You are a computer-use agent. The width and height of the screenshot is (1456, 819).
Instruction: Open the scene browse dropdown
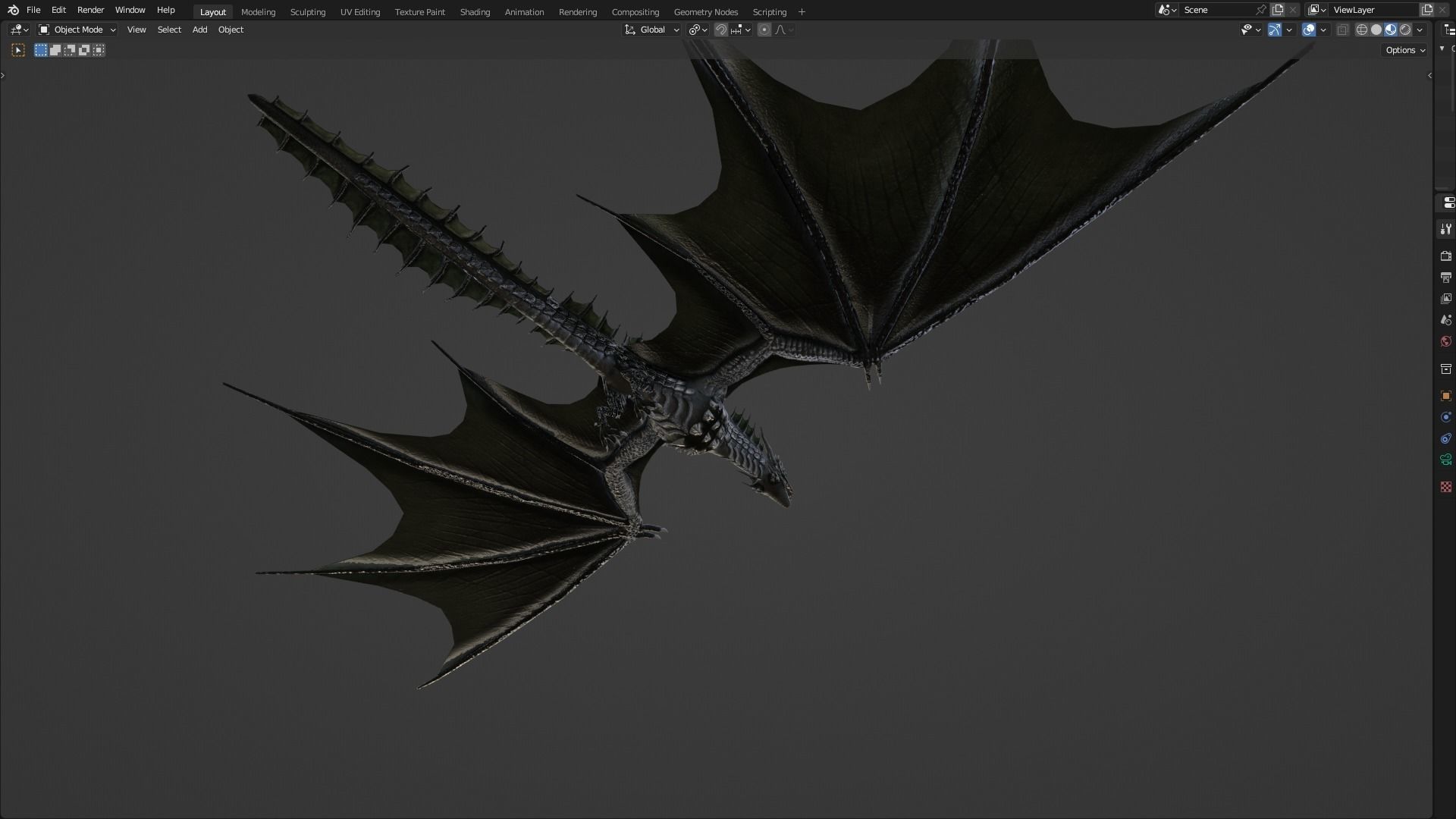(1167, 10)
